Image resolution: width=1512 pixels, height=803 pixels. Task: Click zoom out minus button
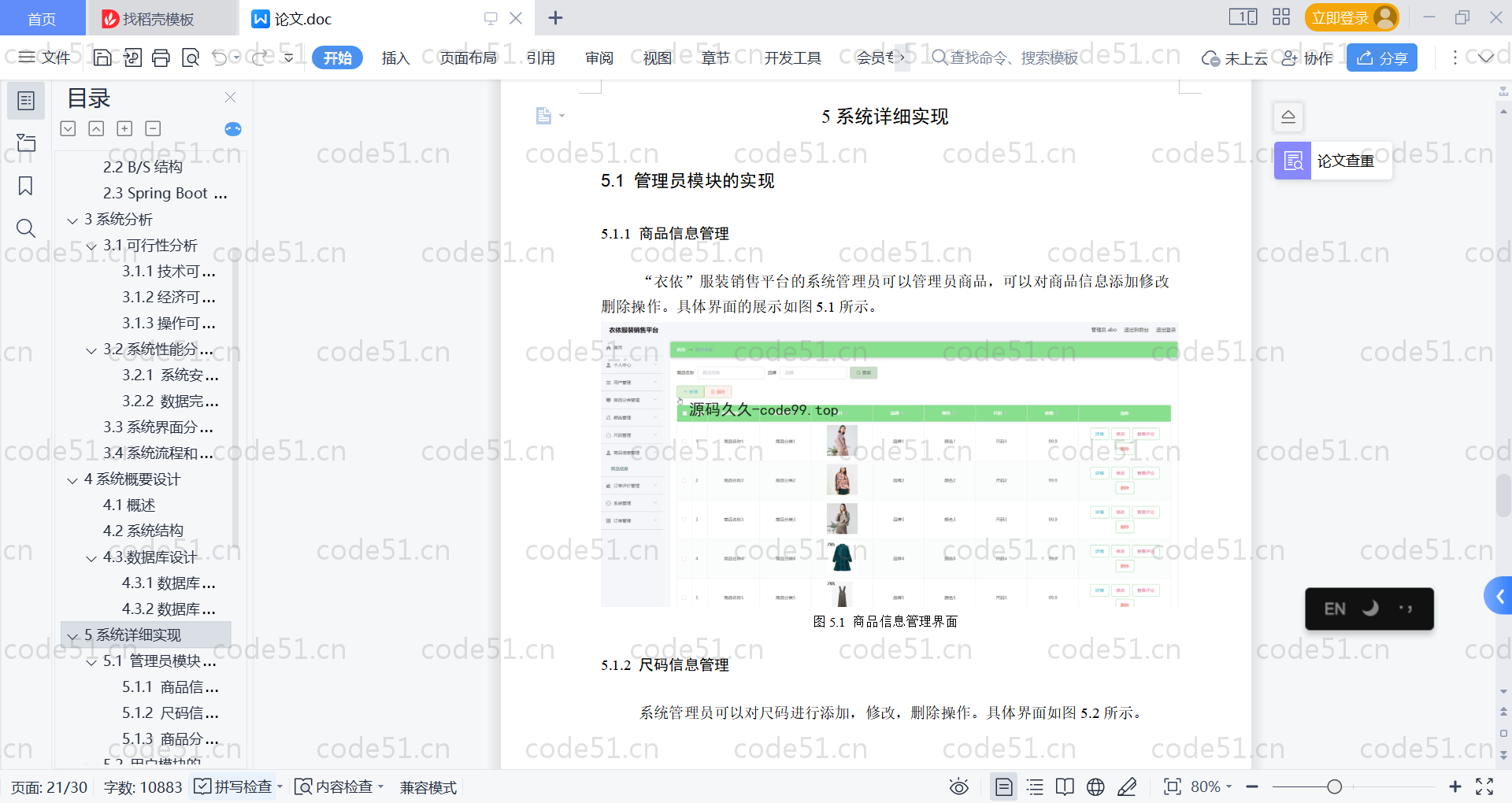[x=1252, y=786]
